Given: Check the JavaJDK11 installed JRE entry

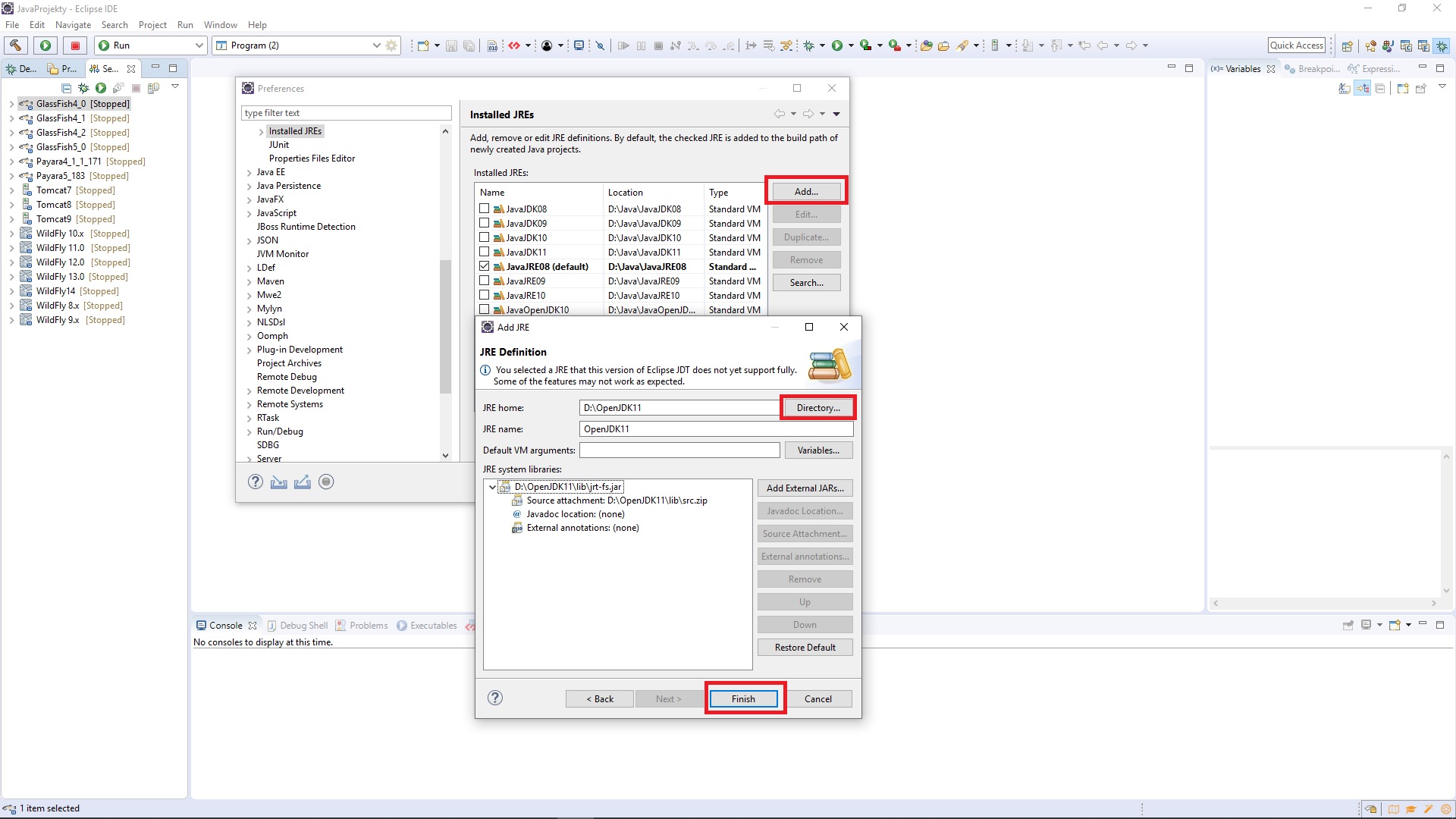Looking at the screenshot, I should [x=484, y=252].
